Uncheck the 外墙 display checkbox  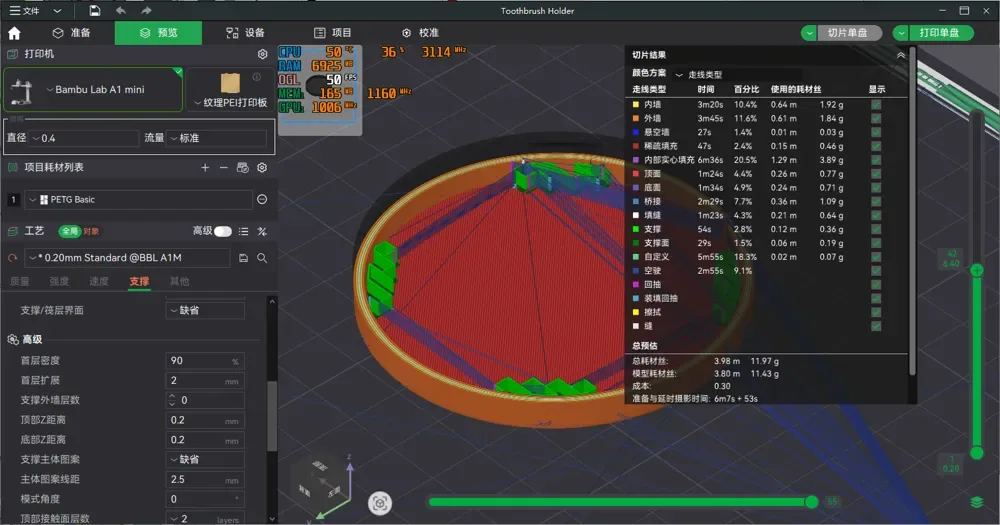pos(876,119)
